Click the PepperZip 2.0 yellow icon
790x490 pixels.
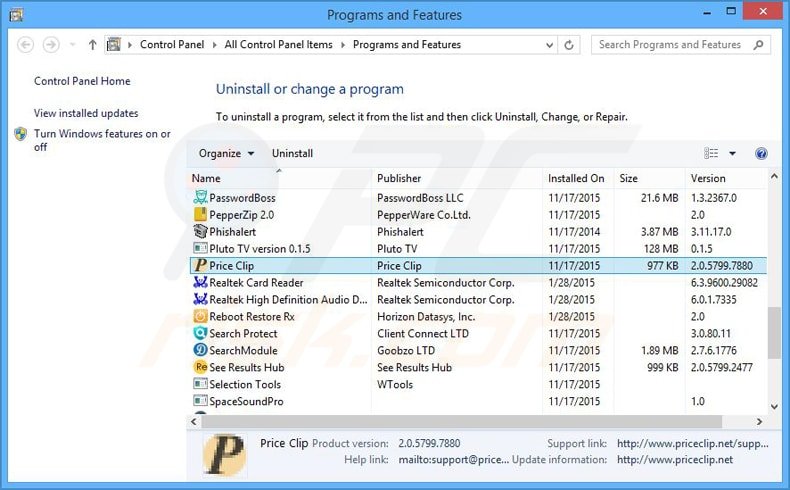(201, 215)
